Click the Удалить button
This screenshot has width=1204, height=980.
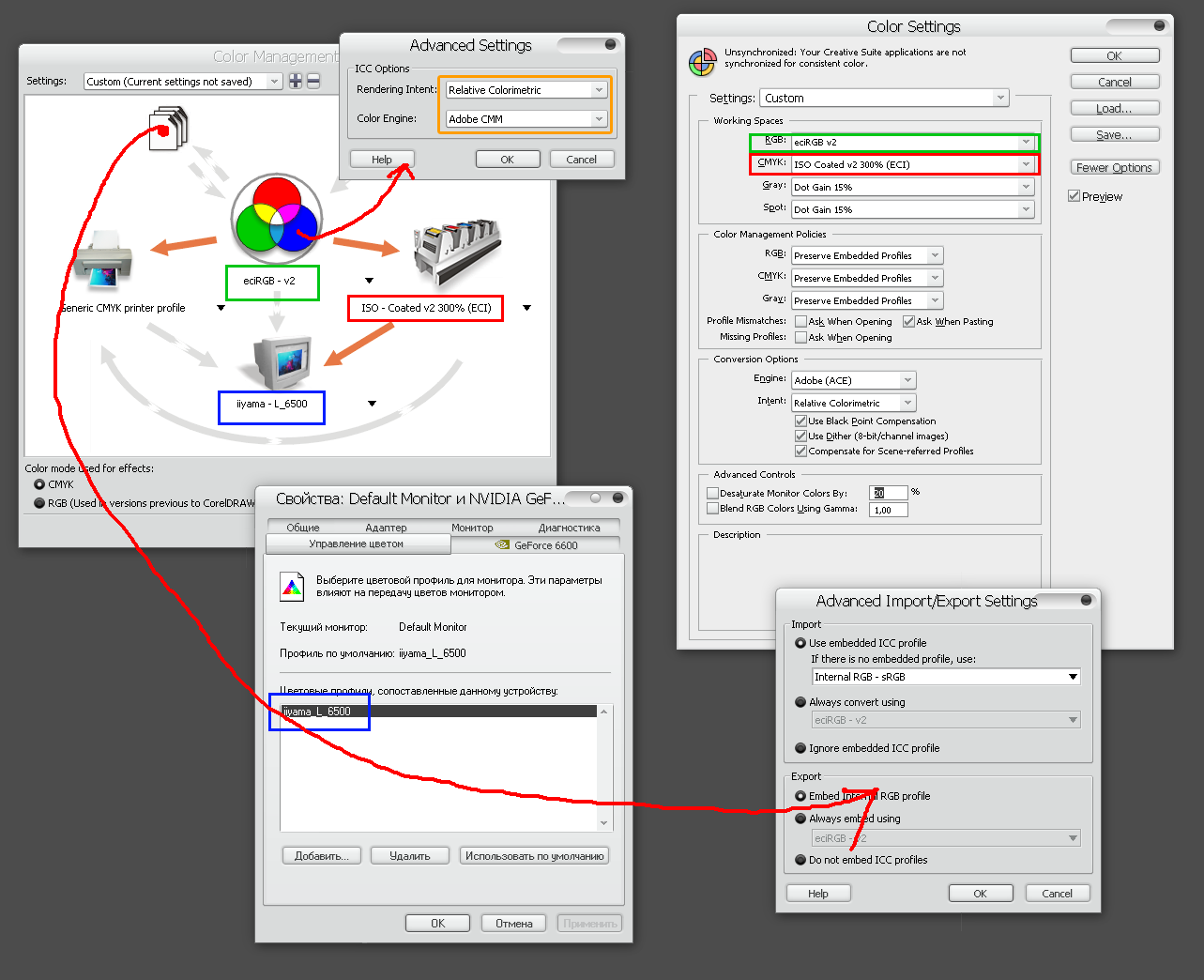[x=410, y=856]
